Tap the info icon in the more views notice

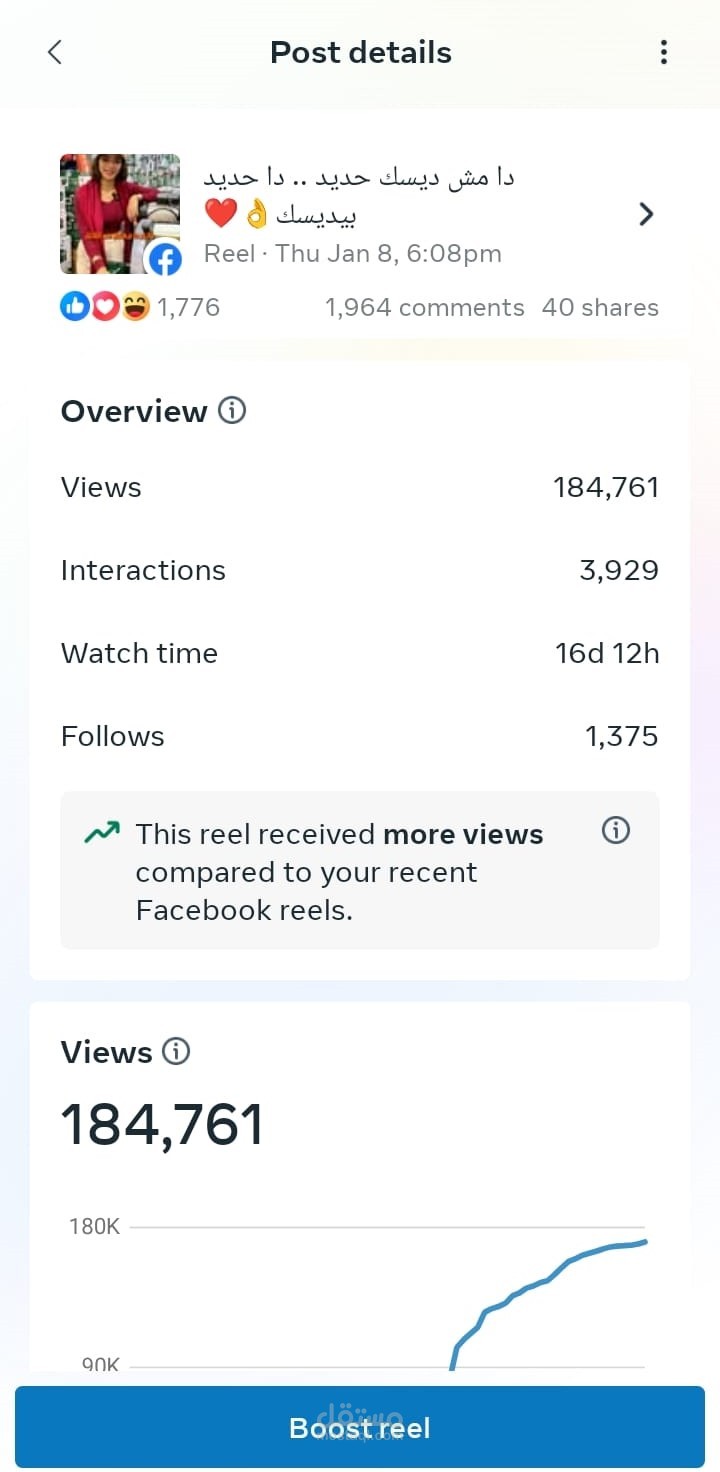(x=616, y=830)
